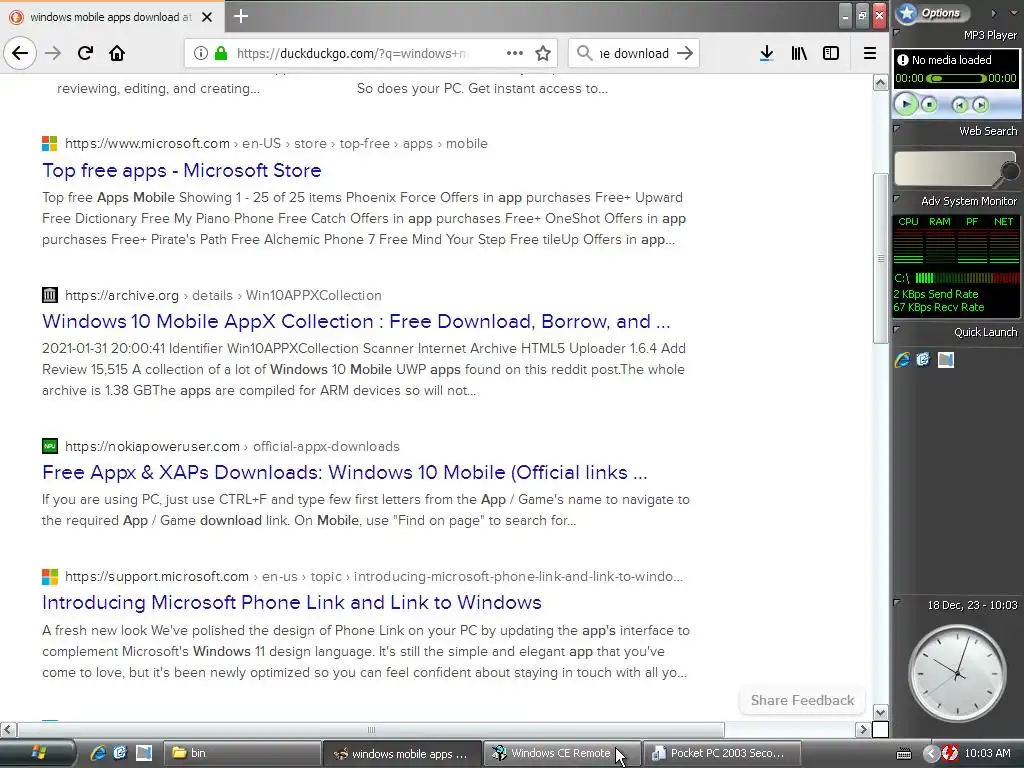
Task: Collapse the Web Search panel
Action: (x=897, y=129)
